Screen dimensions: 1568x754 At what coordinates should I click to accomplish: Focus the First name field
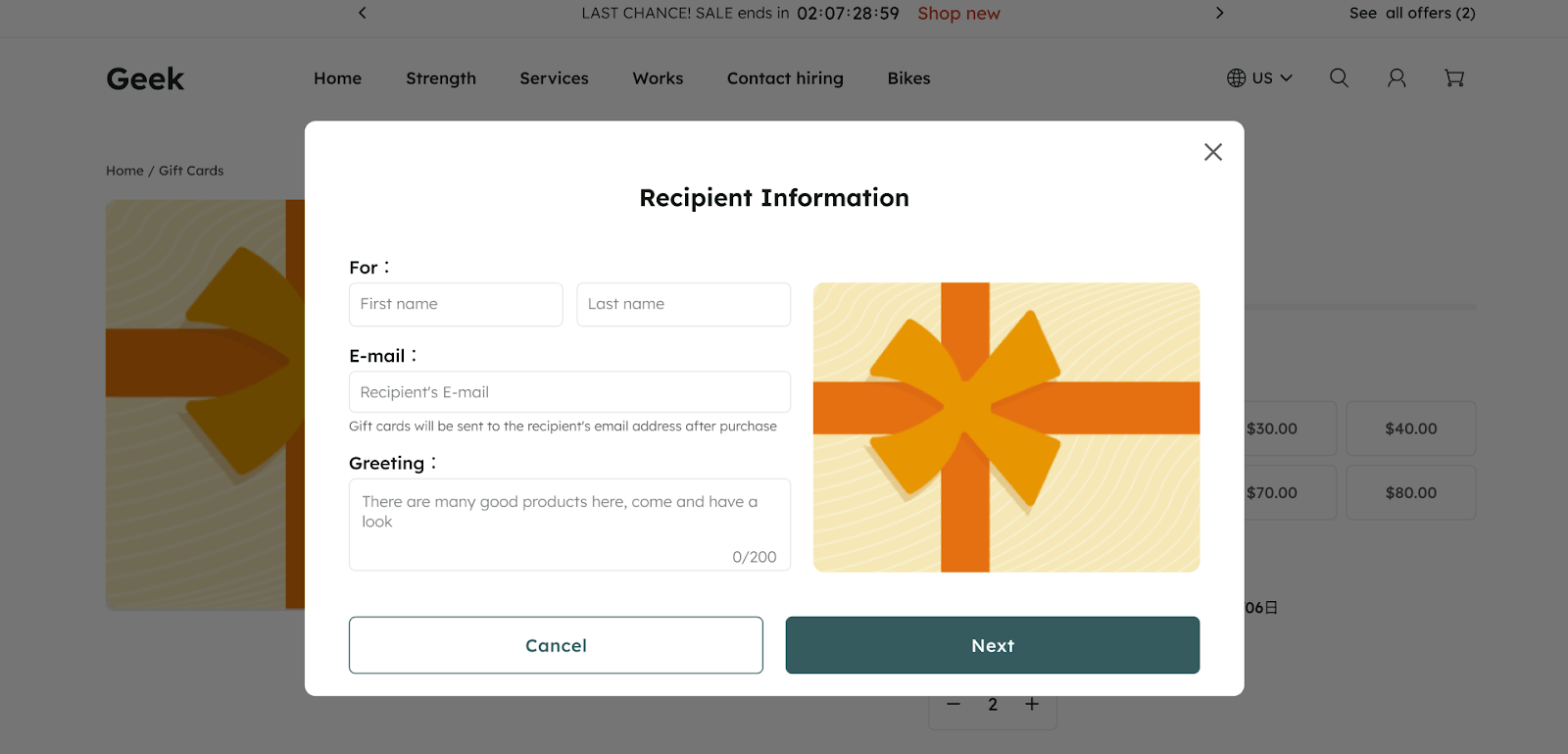click(x=456, y=304)
